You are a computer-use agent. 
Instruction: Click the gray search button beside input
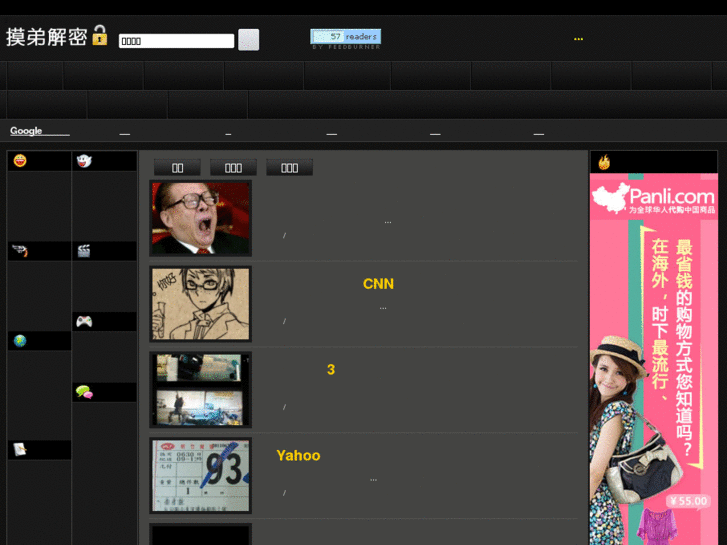click(x=249, y=39)
